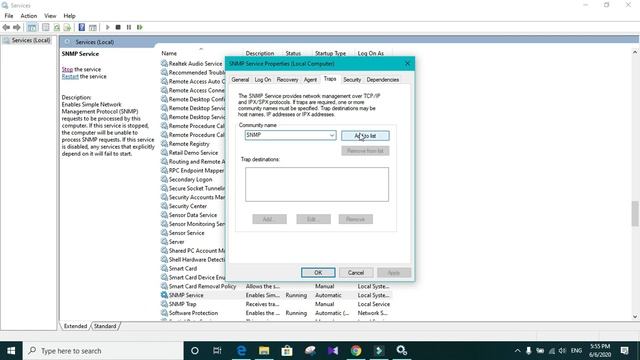Switch to the Recovery tab
Image resolution: width=640 pixels, height=360 pixels.
(287, 80)
